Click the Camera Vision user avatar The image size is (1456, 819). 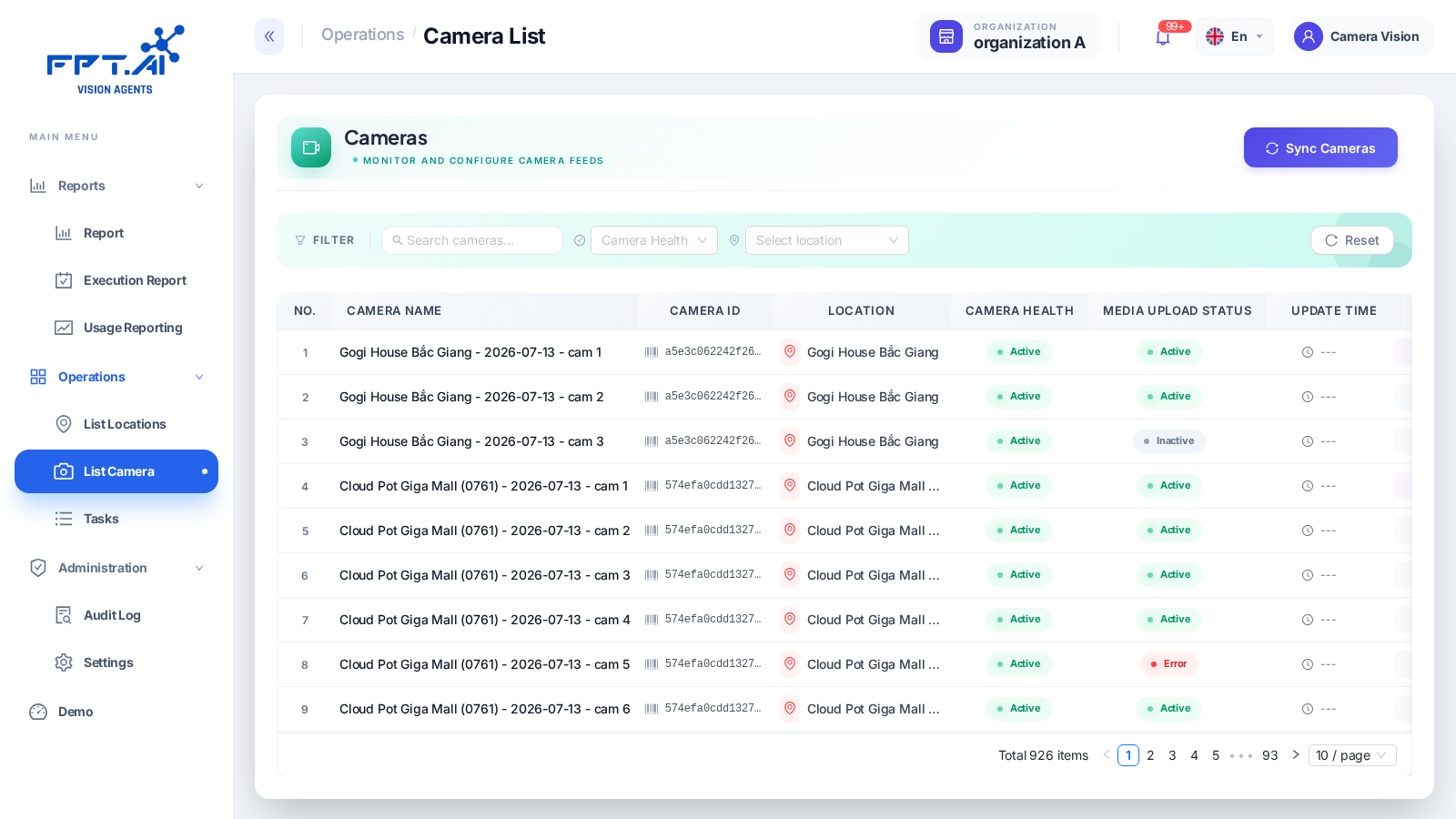1309,36
